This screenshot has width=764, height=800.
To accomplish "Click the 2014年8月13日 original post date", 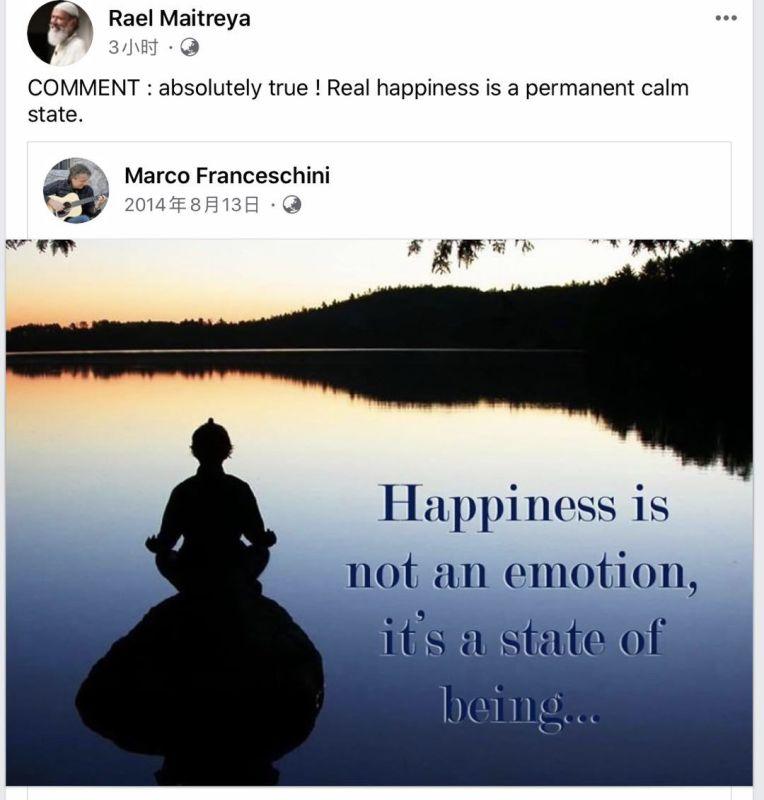I will [x=192, y=205].
